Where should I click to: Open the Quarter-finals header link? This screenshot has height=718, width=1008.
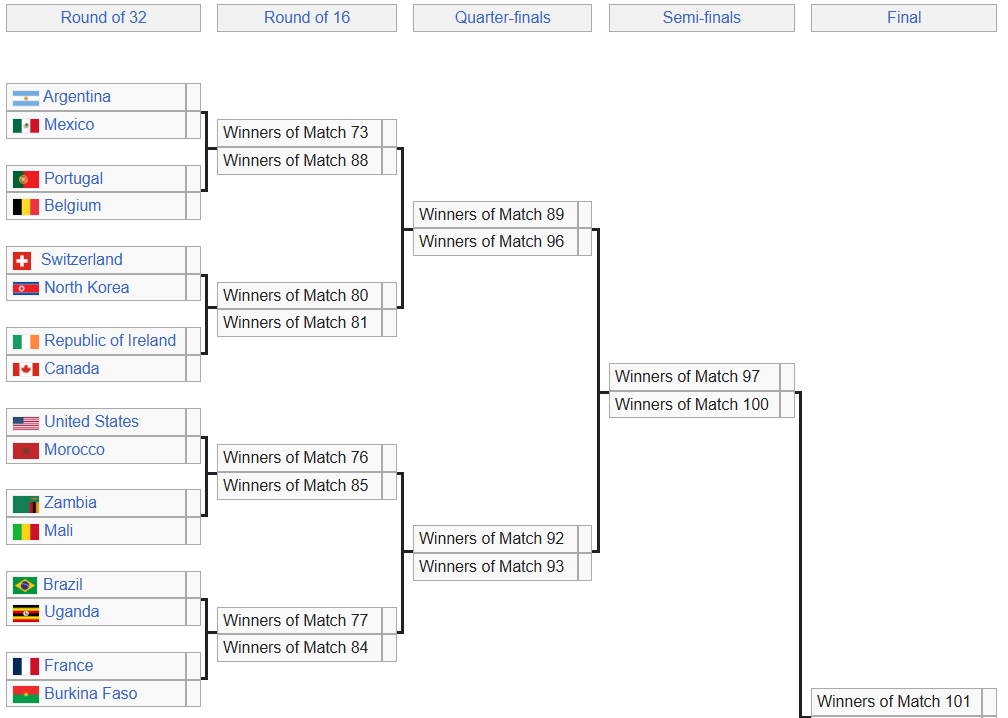[x=502, y=18]
